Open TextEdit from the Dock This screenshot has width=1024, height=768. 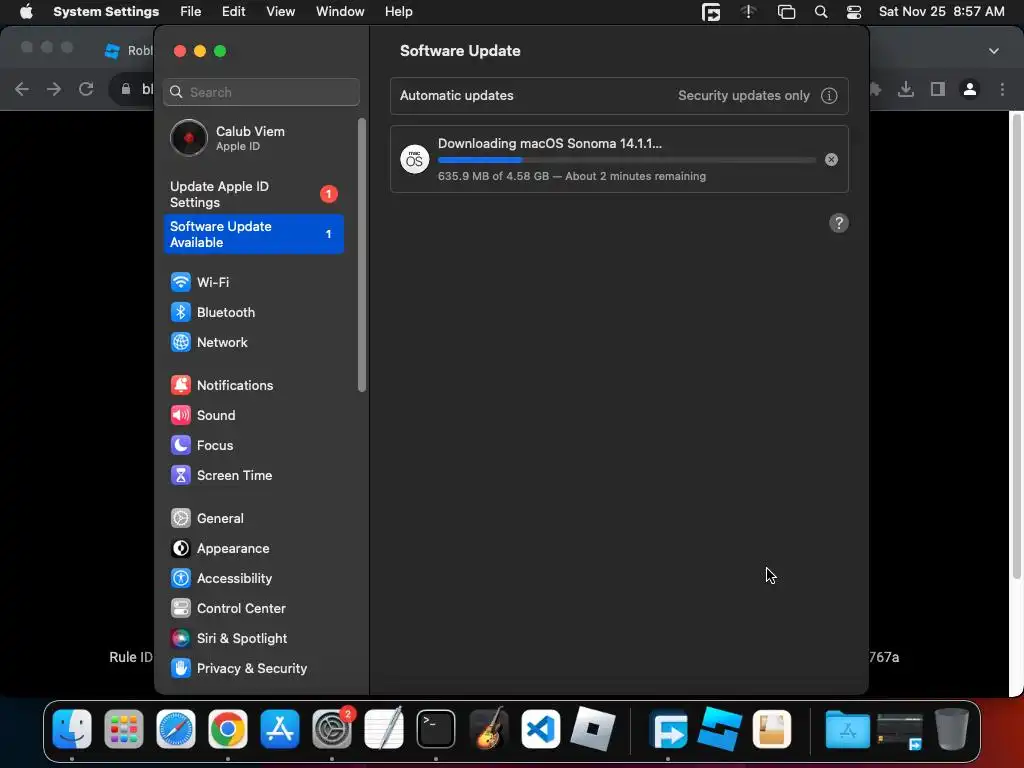click(384, 729)
